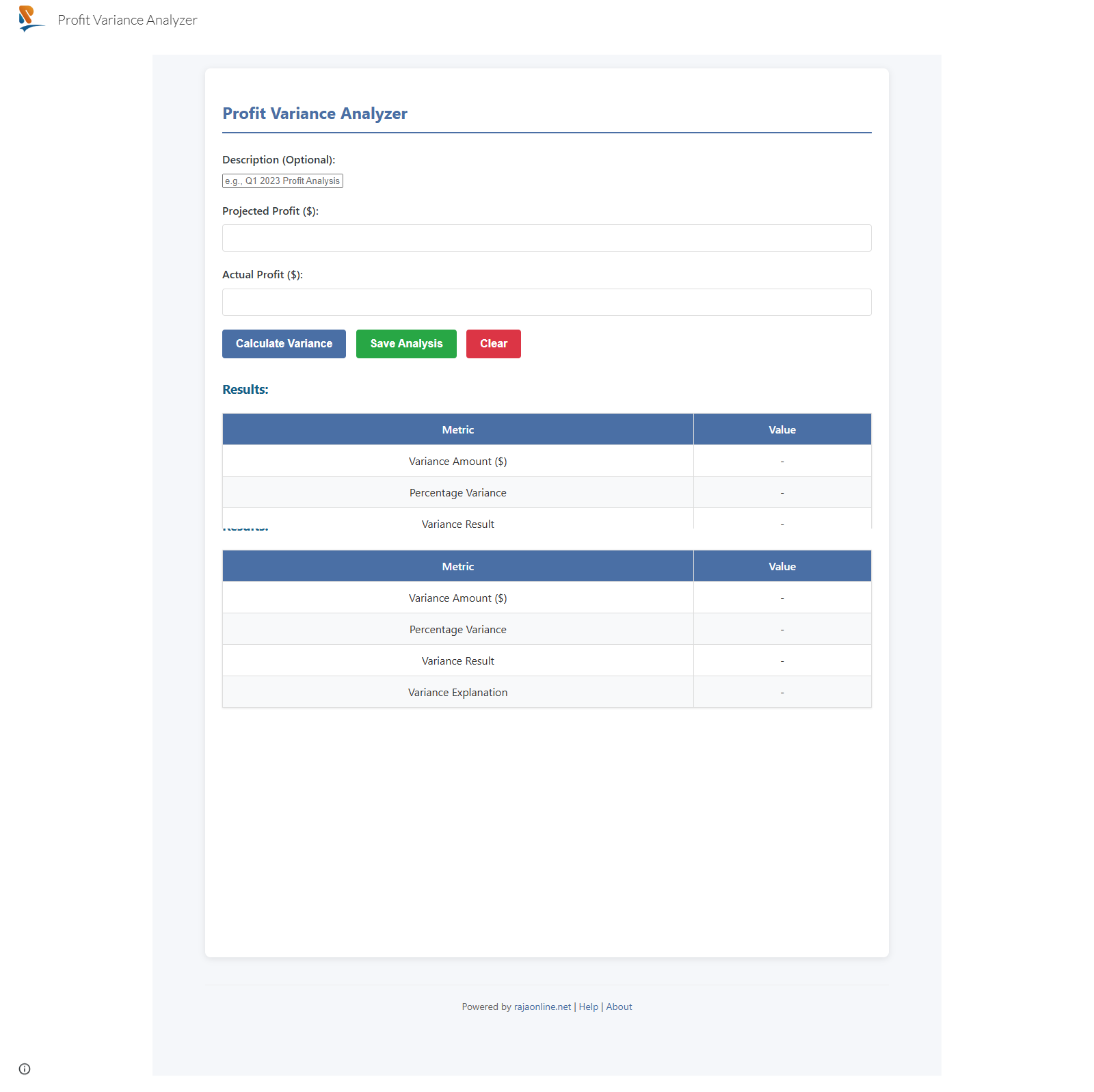Open the About footer link
1094x1092 pixels.
tap(619, 1007)
